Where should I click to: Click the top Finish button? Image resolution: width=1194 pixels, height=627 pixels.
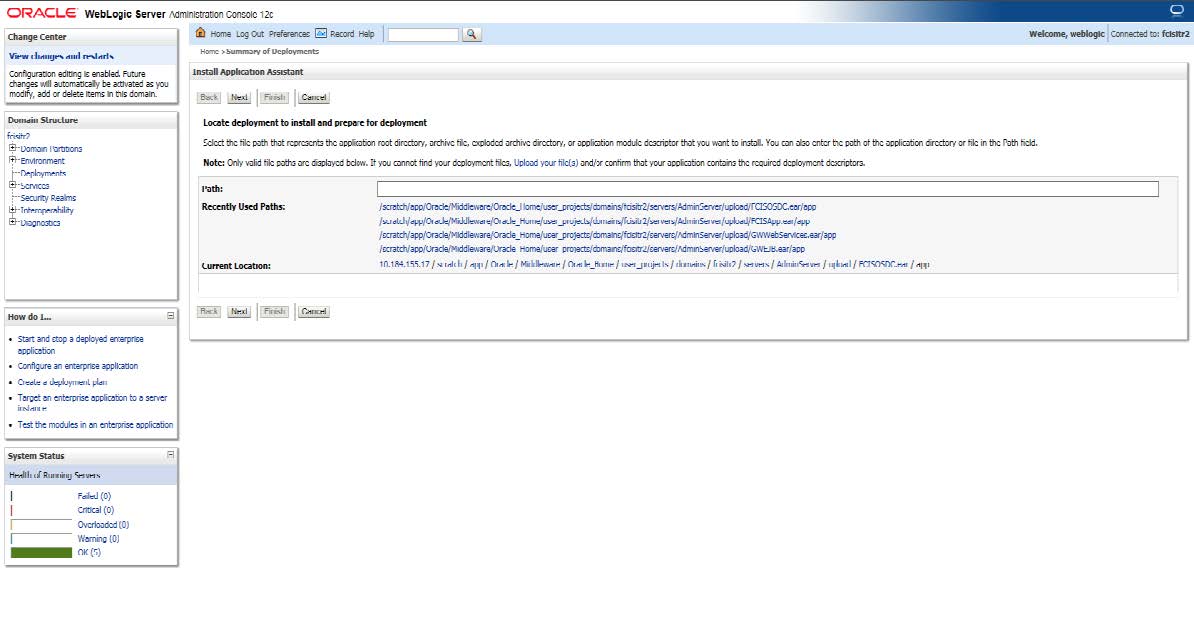(x=274, y=98)
